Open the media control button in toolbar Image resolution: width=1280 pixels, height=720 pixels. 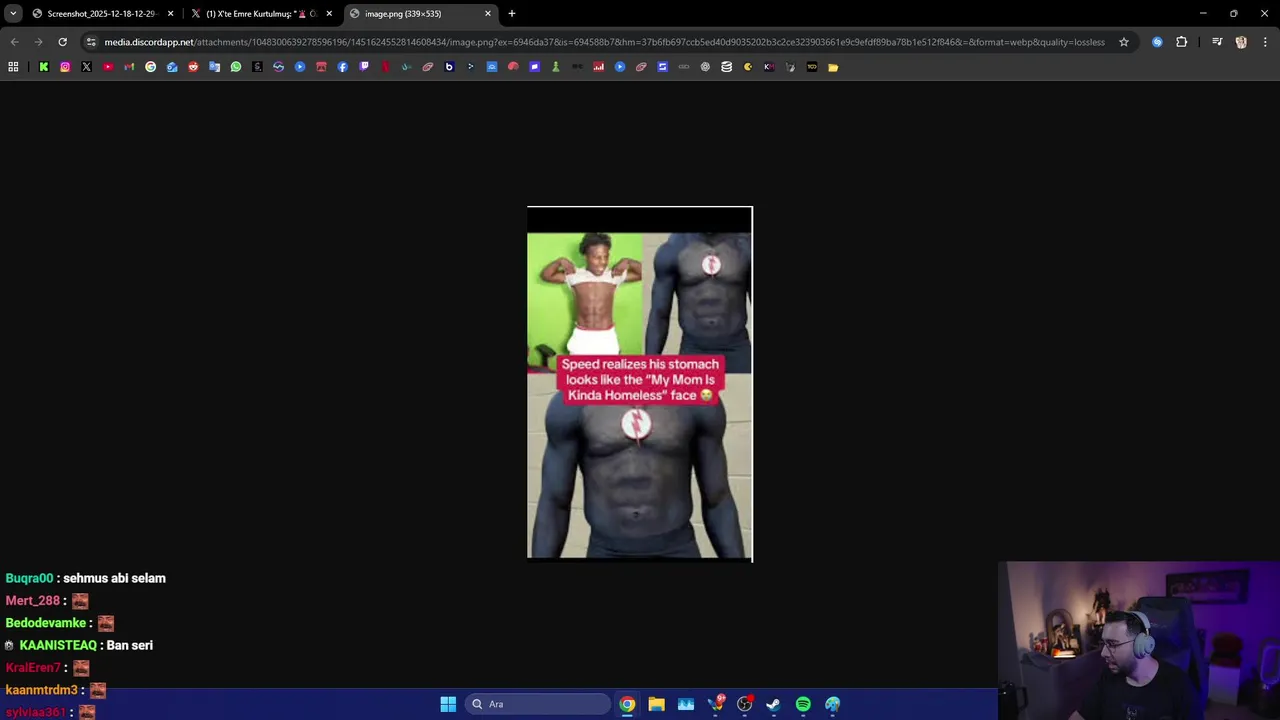(1217, 42)
